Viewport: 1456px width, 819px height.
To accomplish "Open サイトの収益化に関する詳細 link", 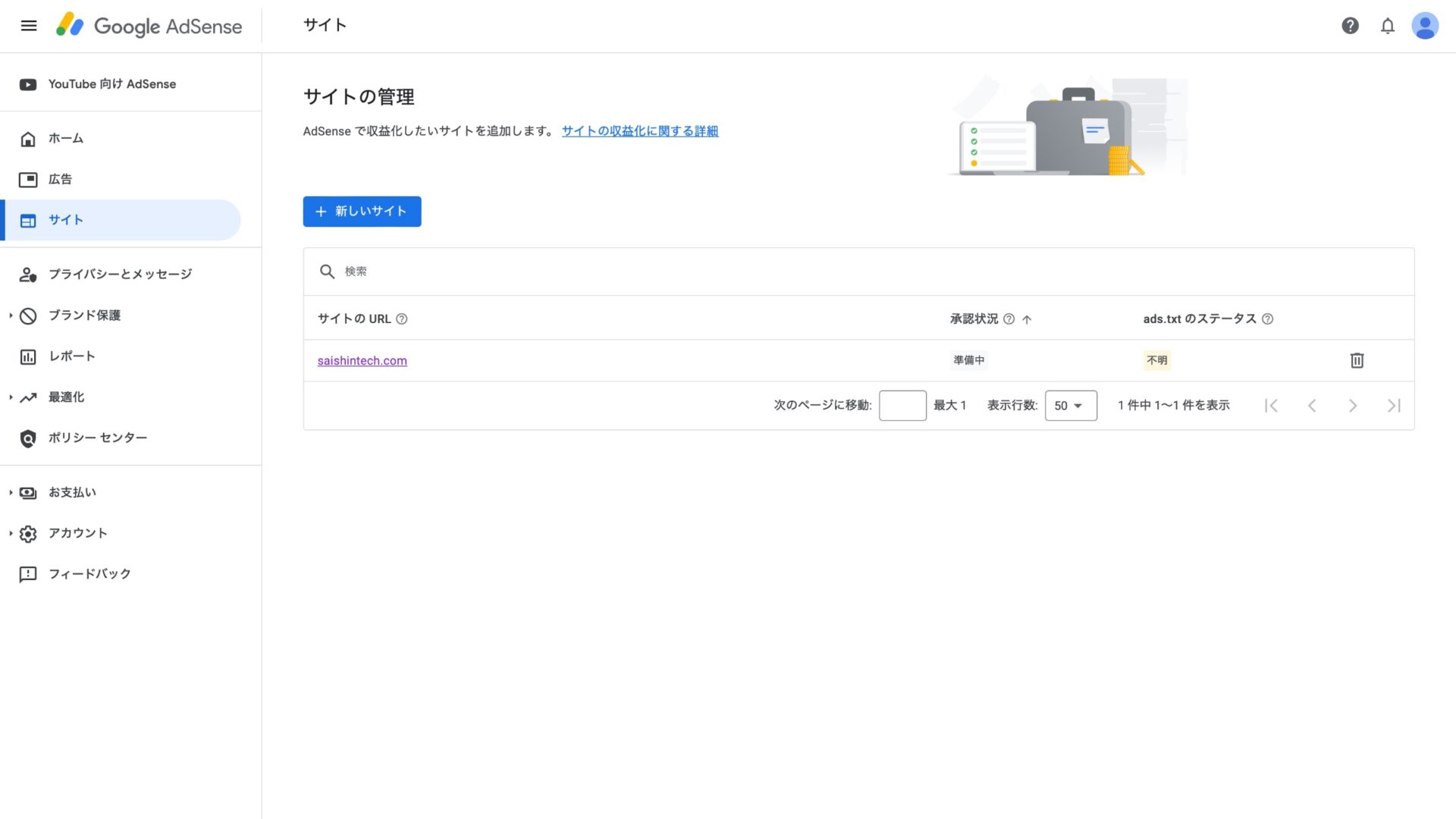I will coord(639,131).
